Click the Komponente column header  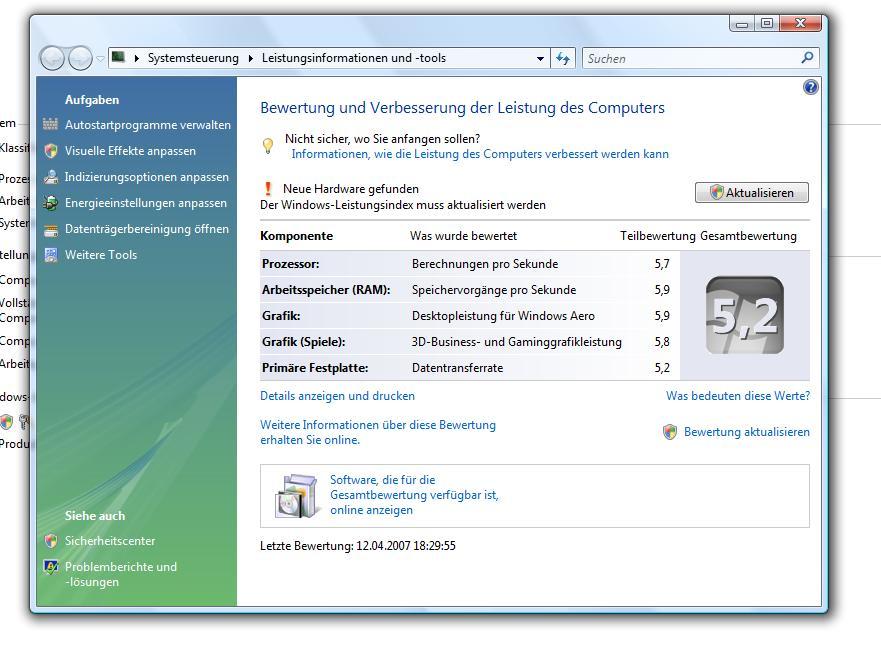(296, 236)
